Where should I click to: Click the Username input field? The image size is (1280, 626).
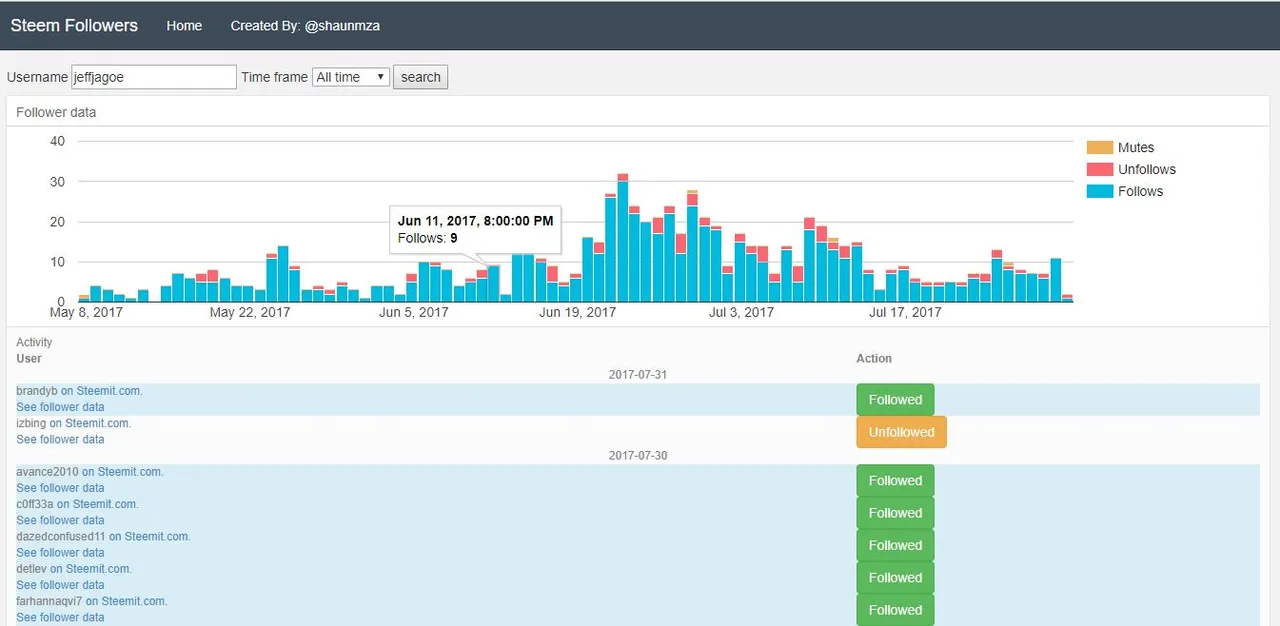pos(154,77)
